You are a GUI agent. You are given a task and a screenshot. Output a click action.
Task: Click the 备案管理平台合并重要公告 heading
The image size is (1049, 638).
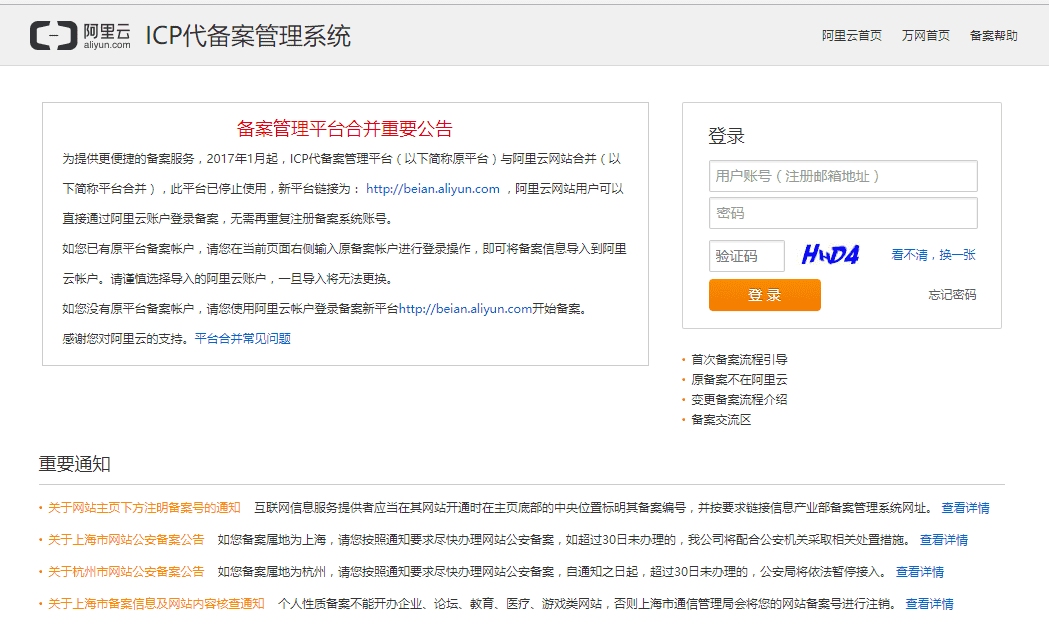click(345, 129)
